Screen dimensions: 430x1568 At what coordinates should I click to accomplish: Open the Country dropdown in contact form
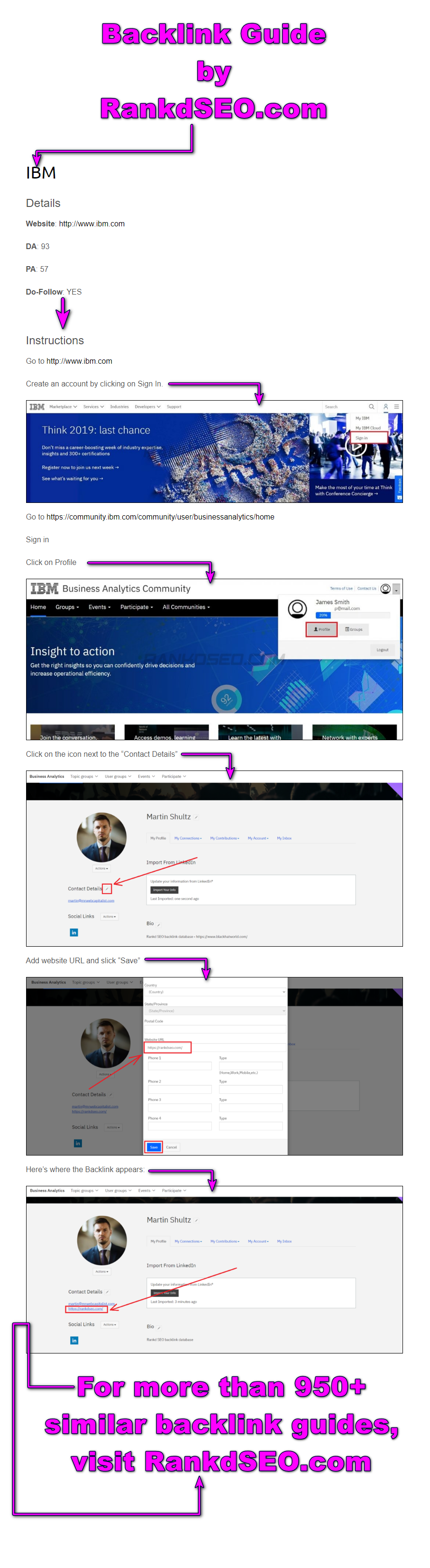(215, 992)
